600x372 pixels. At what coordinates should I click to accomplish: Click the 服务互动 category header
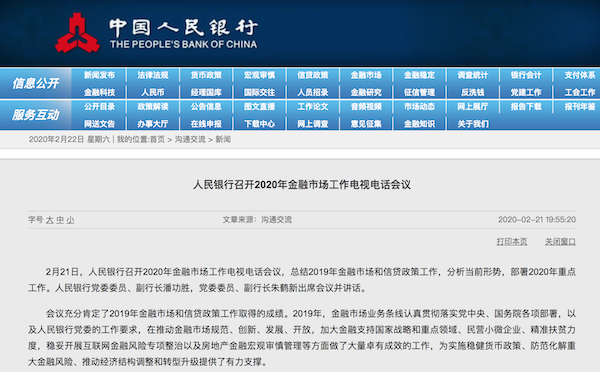(x=36, y=115)
